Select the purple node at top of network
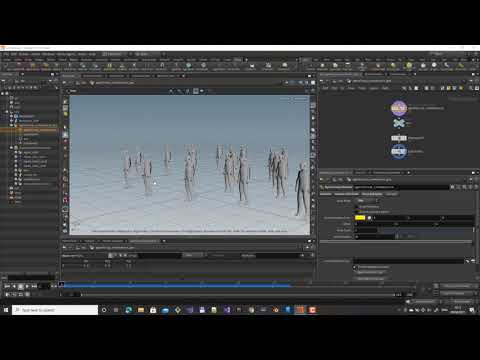The height and width of the screenshot is (360, 480). coord(399,108)
